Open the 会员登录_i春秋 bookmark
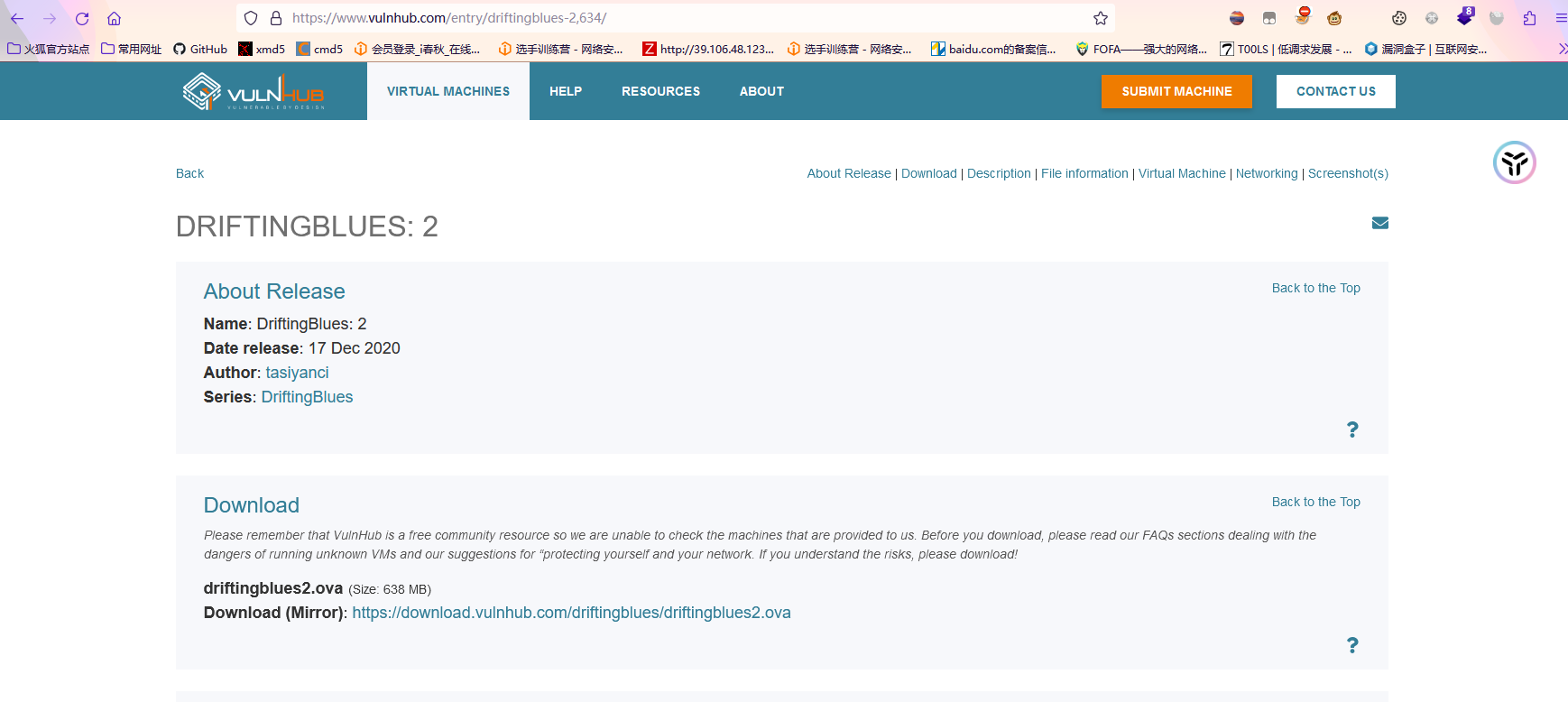Screen dimensions: 1568x702 point(417,49)
